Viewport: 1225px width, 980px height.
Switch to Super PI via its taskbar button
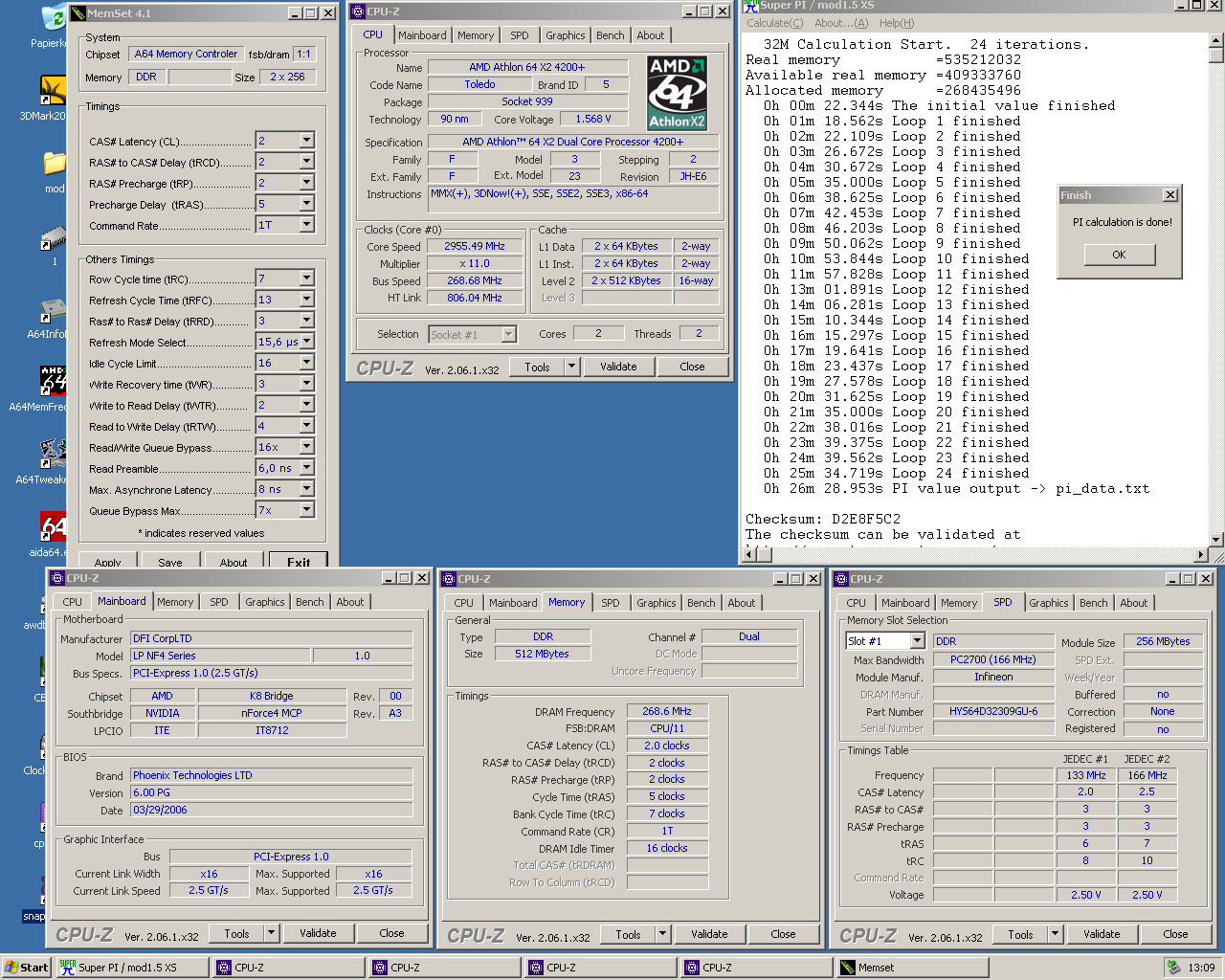(131, 968)
